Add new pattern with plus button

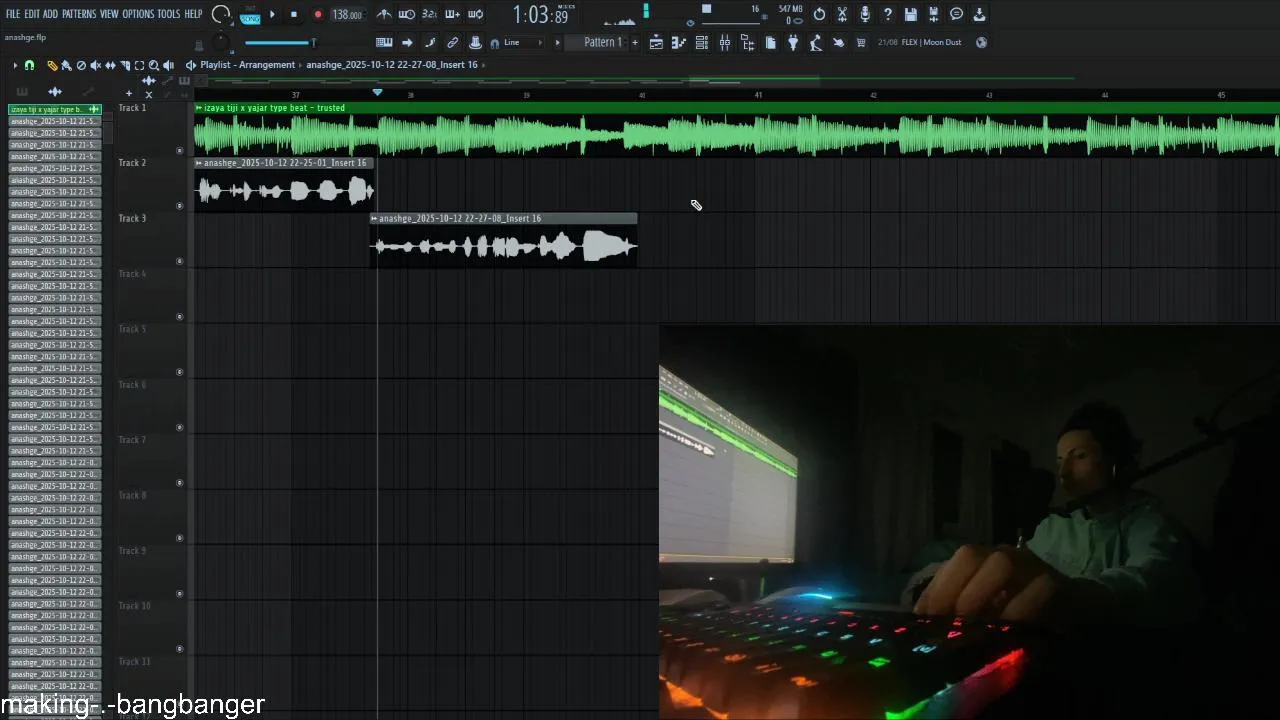pos(634,42)
